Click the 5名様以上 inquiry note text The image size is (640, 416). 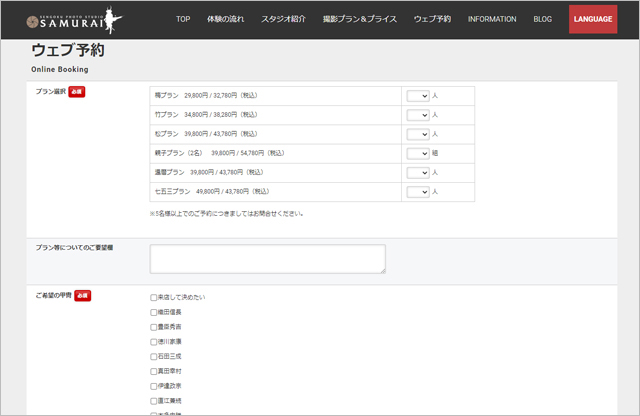coord(227,214)
